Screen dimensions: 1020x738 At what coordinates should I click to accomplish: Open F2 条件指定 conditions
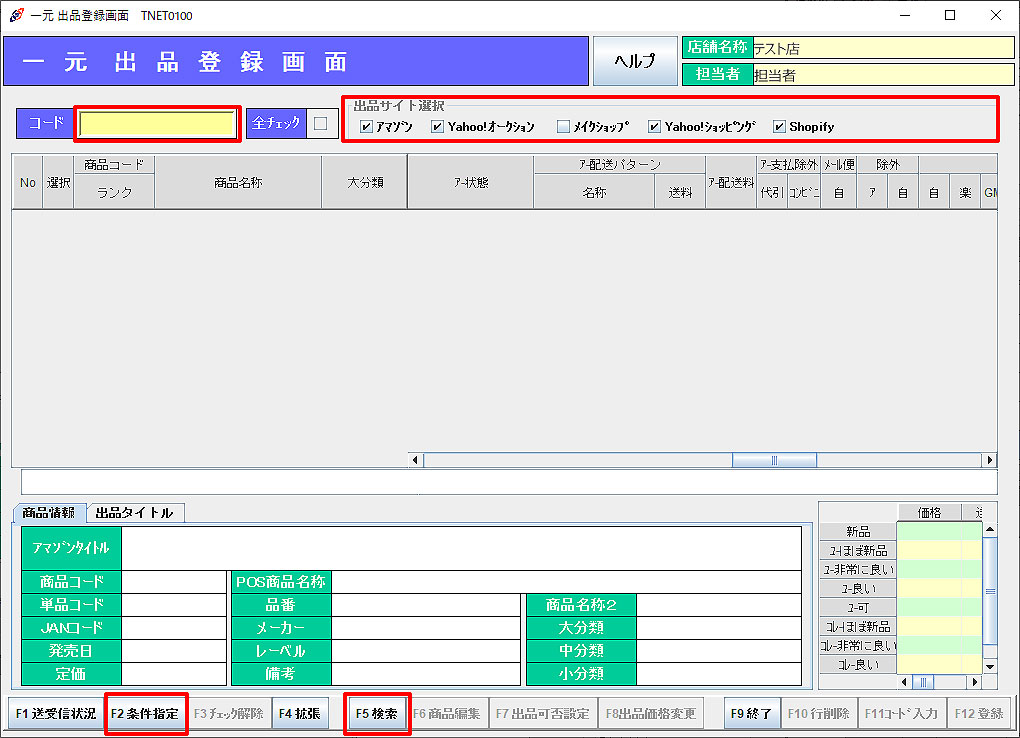(145, 714)
